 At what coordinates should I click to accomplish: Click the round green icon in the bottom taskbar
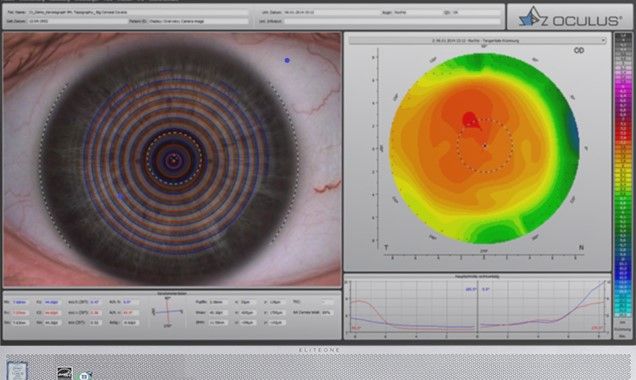click(84, 376)
